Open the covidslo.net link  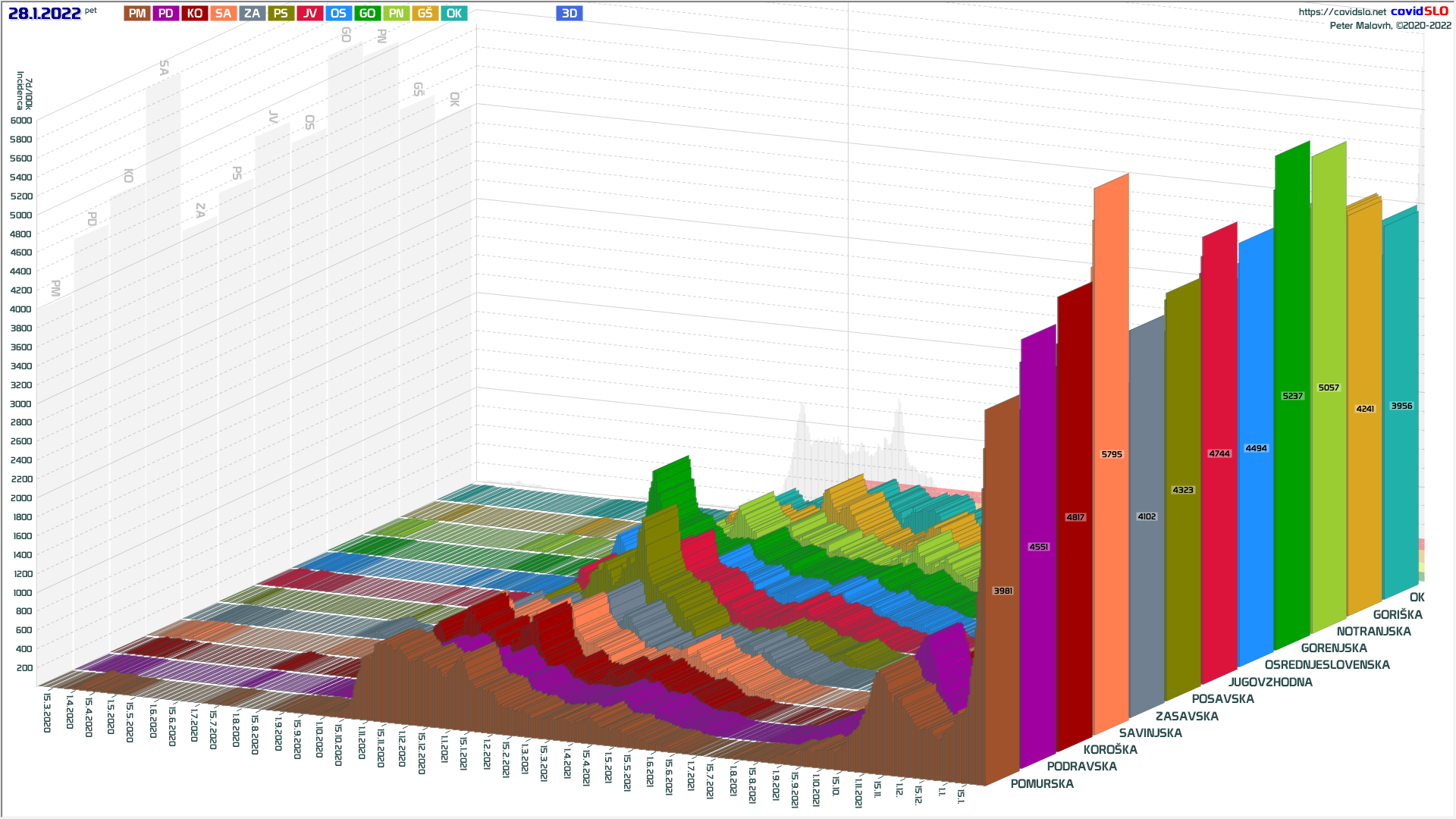(x=1341, y=12)
